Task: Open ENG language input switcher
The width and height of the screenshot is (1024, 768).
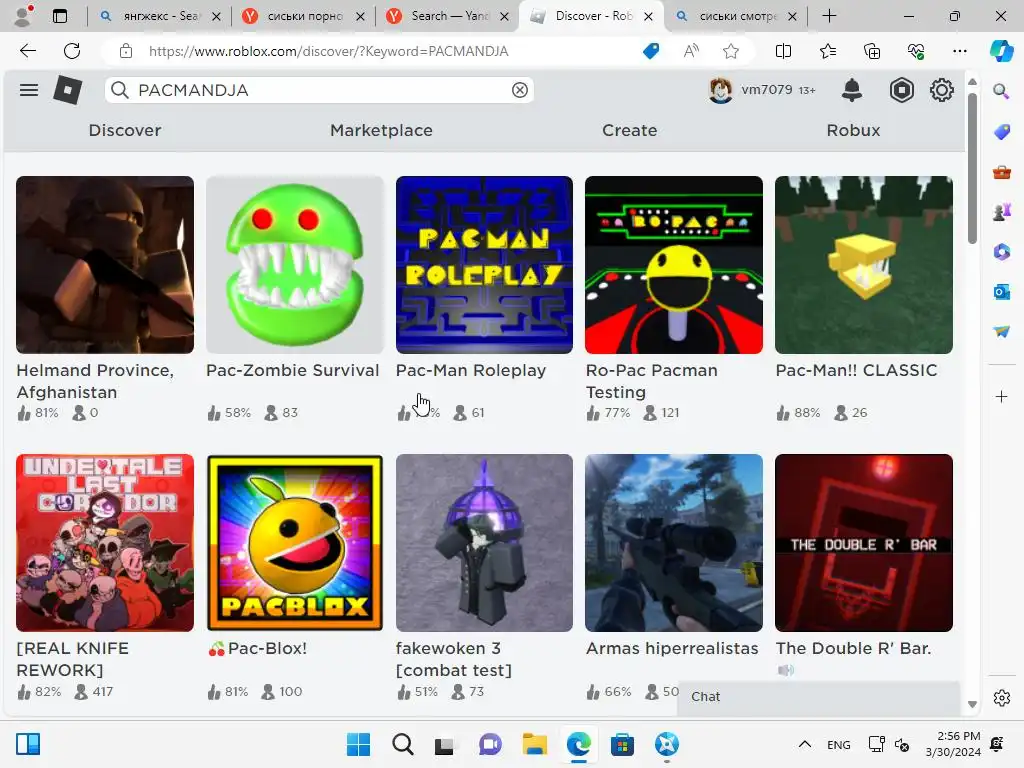Action: pos(839,744)
